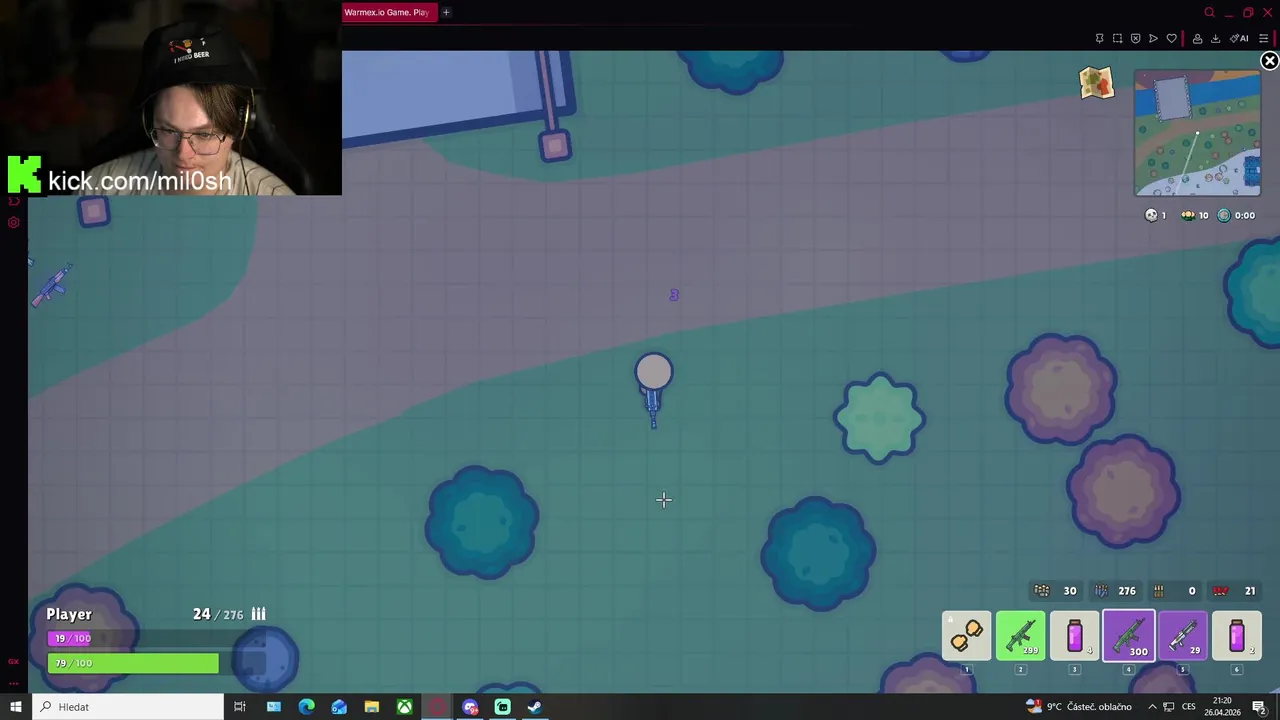Screen dimensions: 1280x720
Task: Click the players alive counter 10
Action: 1194,215
